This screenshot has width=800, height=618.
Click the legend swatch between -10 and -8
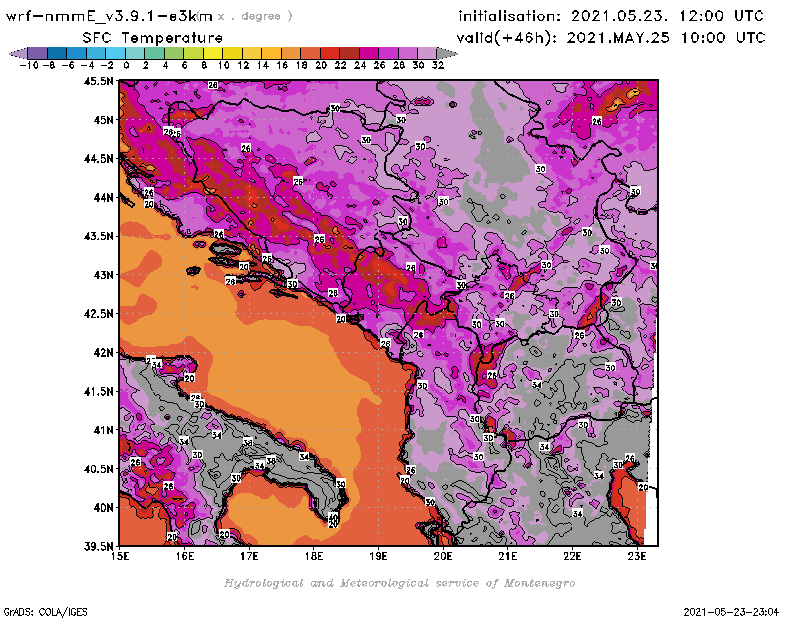point(38,53)
